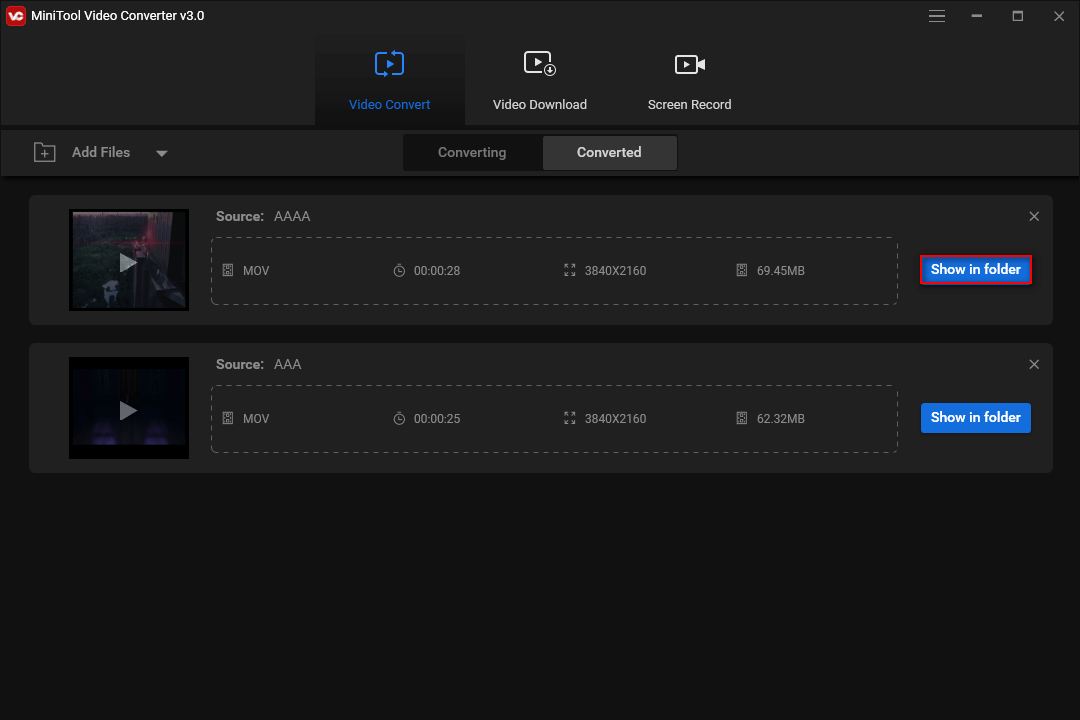The image size is (1080, 720).
Task: Click the duration text 00:00:25
Action: (x=437, y=419)
